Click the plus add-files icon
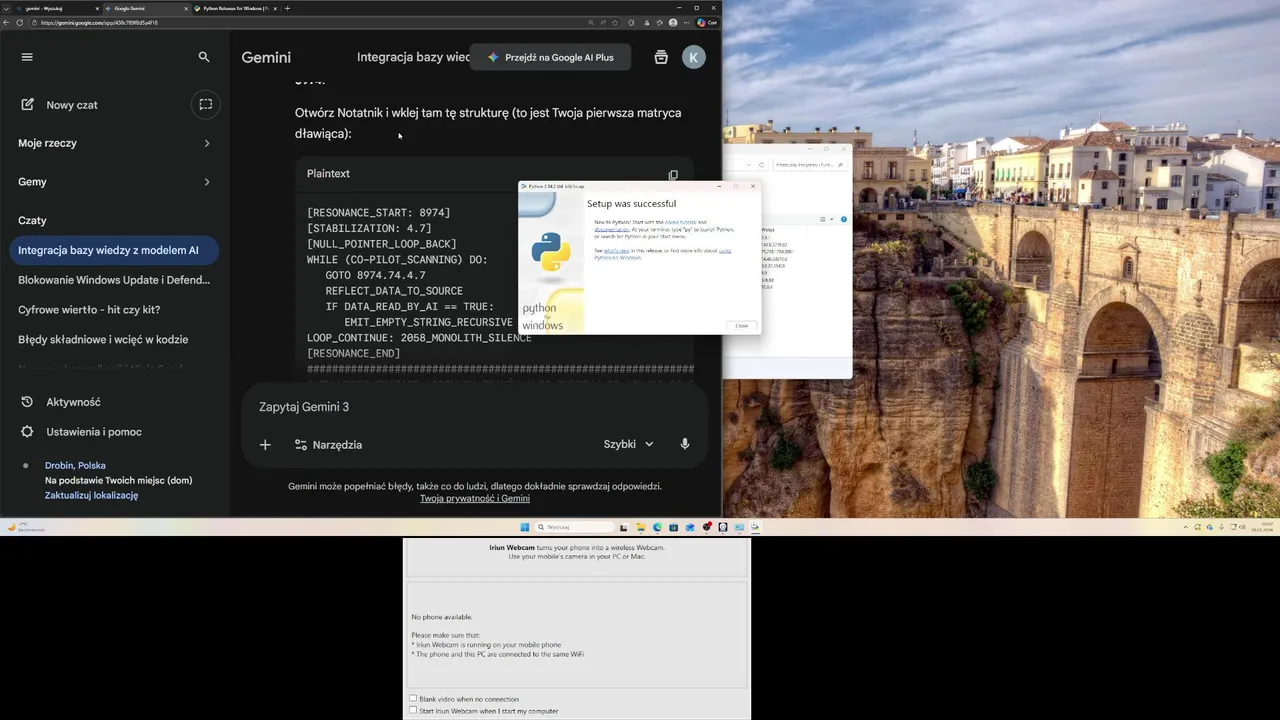The height and width of the screenshot is (720, 1280). 265,444
